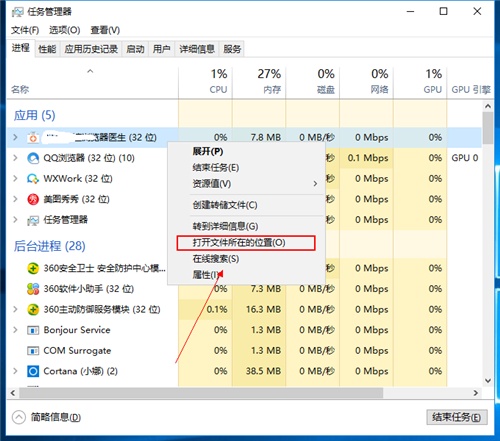Open the resource values submenu arrow
Image resolution: width=500 pixels, height=441 pixels.
(315, 184)
